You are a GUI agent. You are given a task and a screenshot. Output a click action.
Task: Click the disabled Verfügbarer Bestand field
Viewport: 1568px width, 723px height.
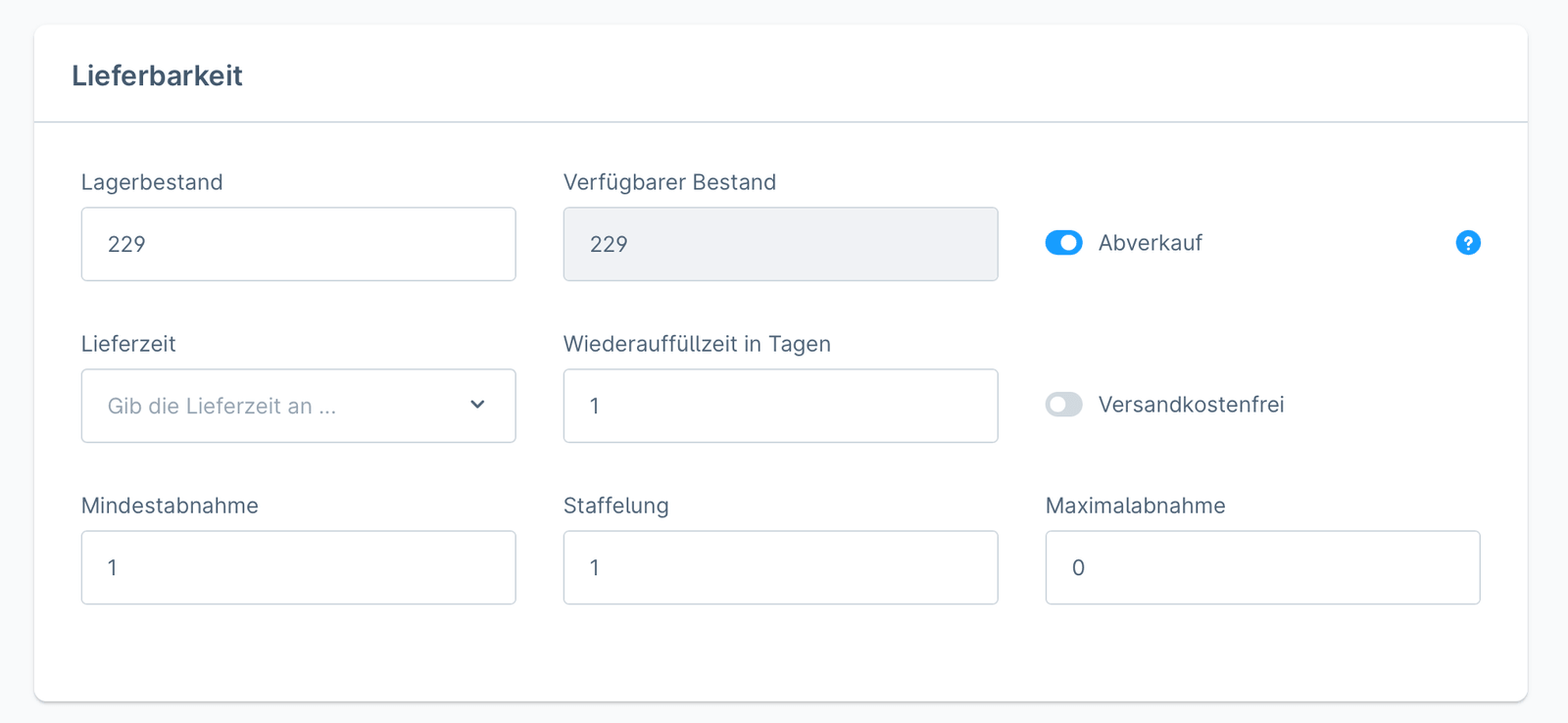click(x=779, y=244)
